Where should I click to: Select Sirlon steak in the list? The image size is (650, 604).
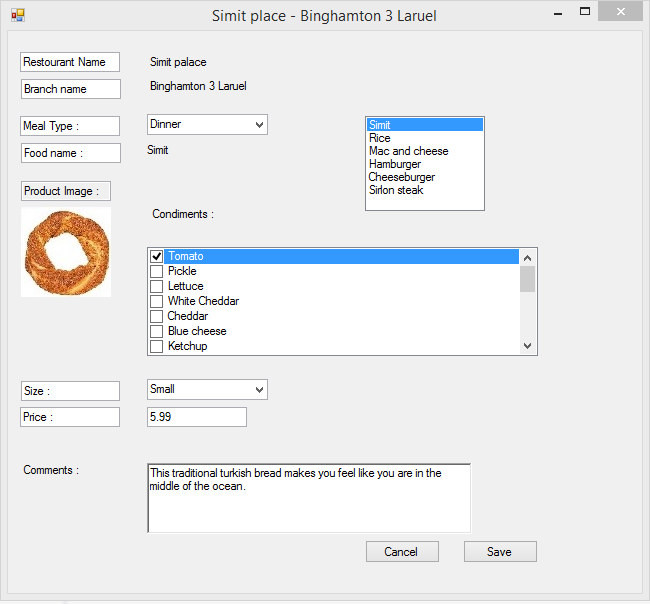pos(396,190)
